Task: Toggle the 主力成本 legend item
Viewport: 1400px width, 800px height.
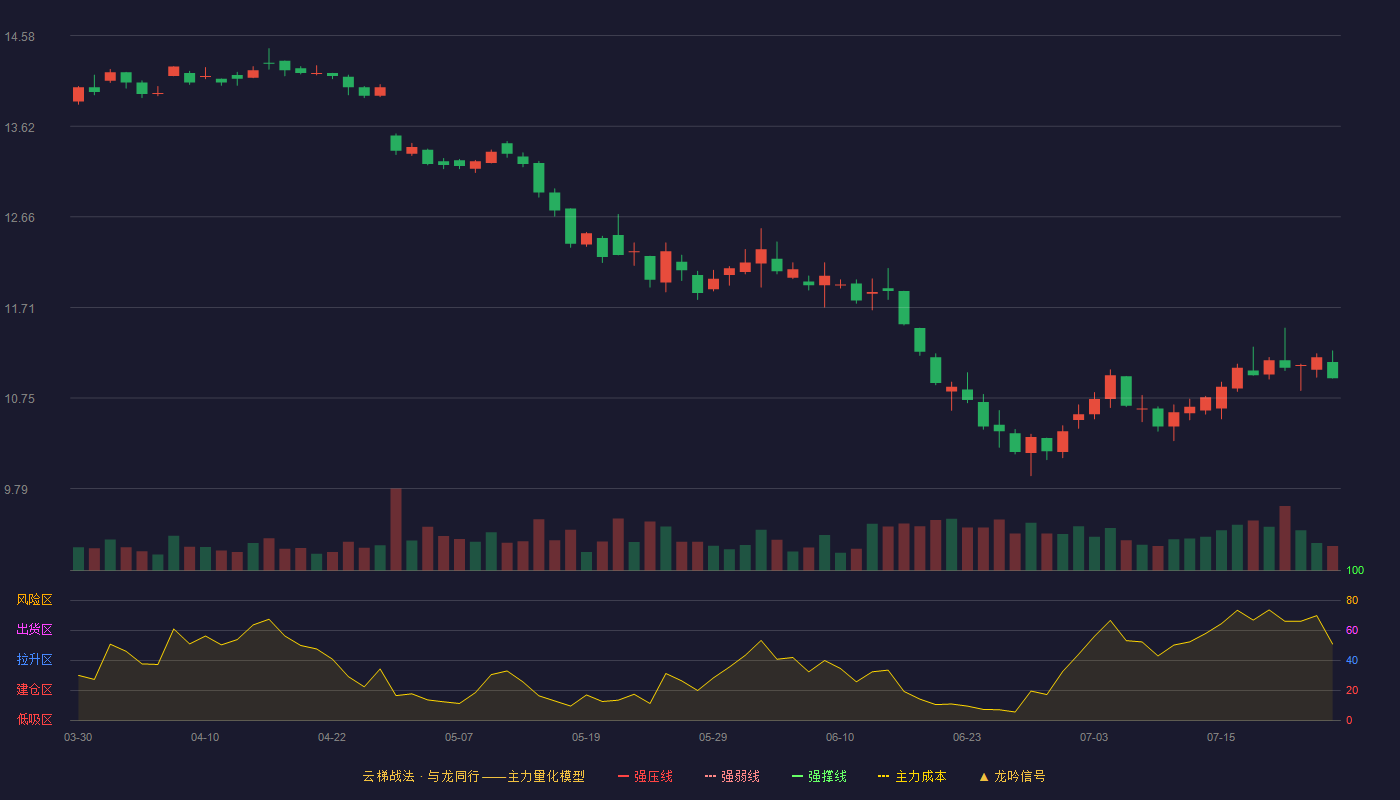Action: (x=912, y=776)
